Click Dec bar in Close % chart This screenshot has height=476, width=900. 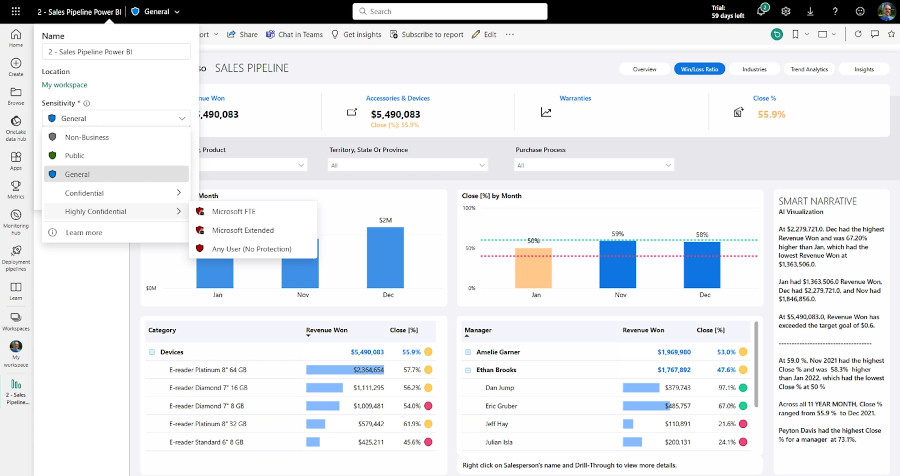[702, 264]
